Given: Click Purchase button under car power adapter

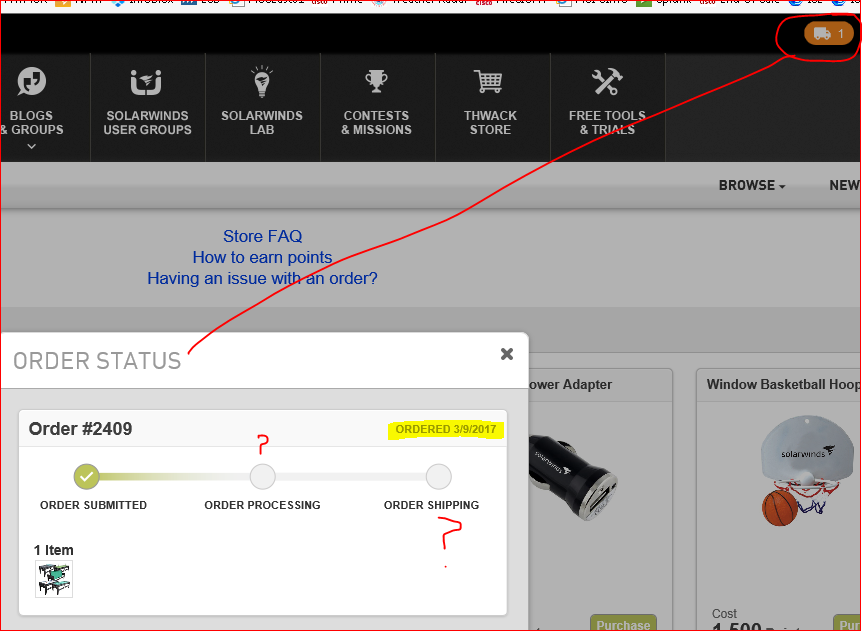Looking at the screenshot, I should (x=623, y=623).
